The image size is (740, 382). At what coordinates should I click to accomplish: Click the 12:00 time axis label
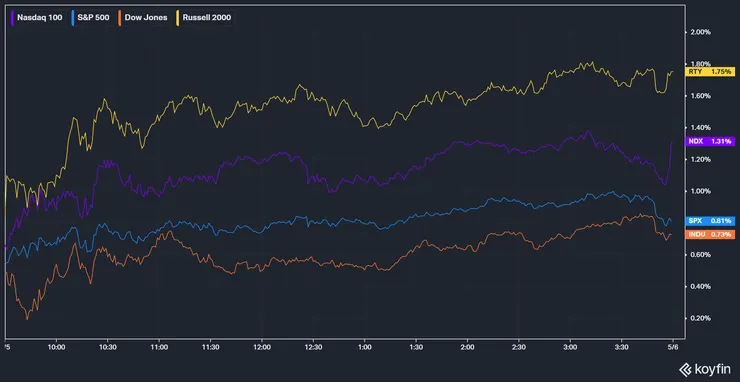[262, 347]
